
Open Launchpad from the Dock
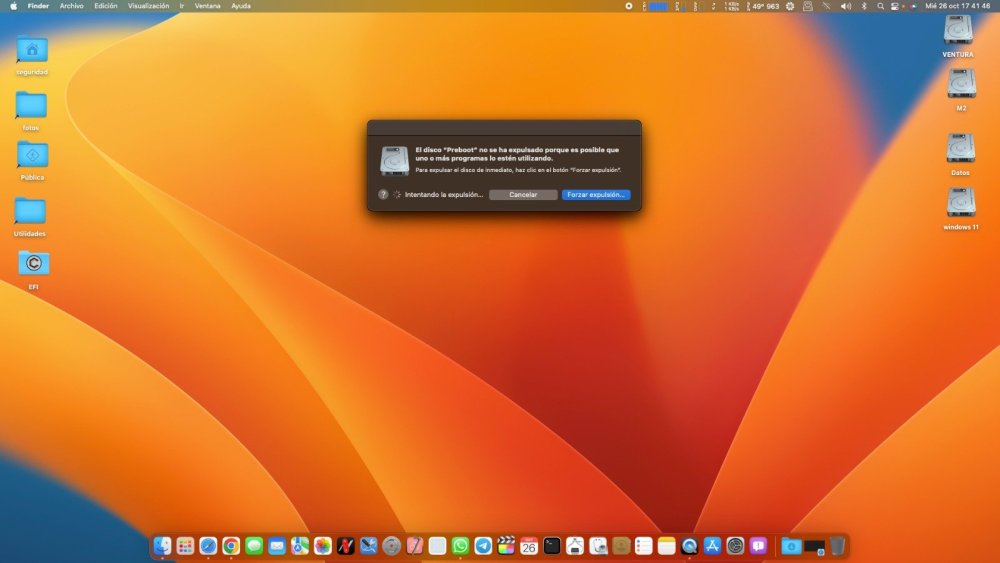click(x=185, y=546)
